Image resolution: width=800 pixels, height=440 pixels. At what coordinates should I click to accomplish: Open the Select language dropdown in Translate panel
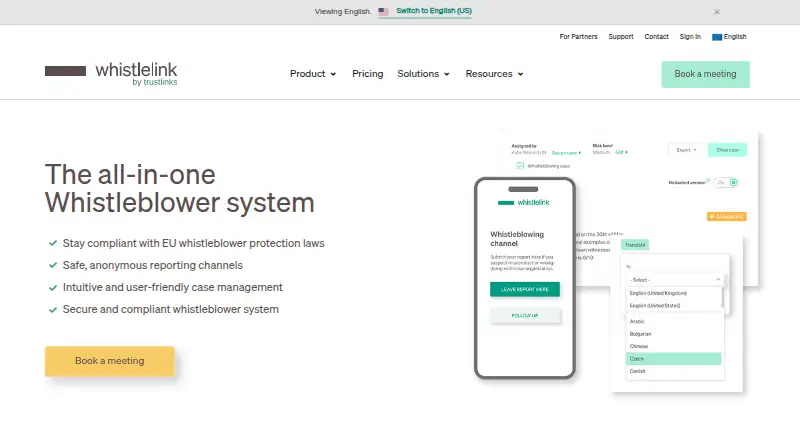pos(674,280)
